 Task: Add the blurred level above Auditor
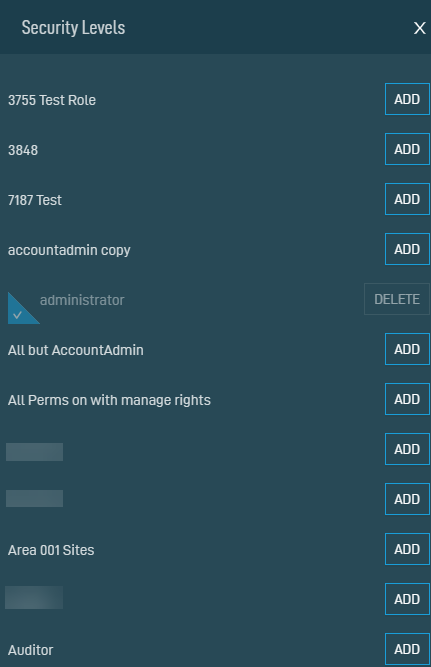(407, 599)
